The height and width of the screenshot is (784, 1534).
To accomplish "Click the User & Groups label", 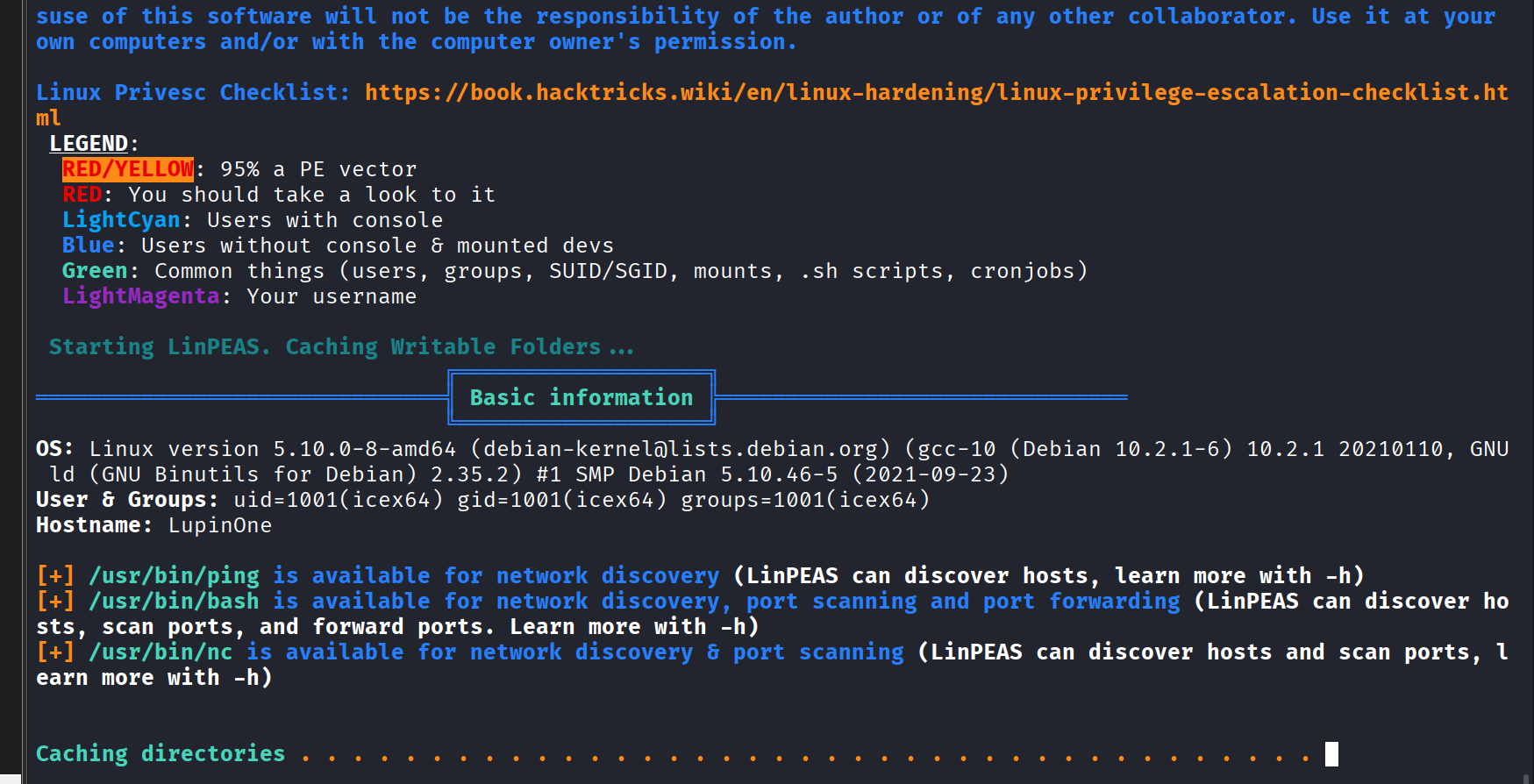I will 126,500.
